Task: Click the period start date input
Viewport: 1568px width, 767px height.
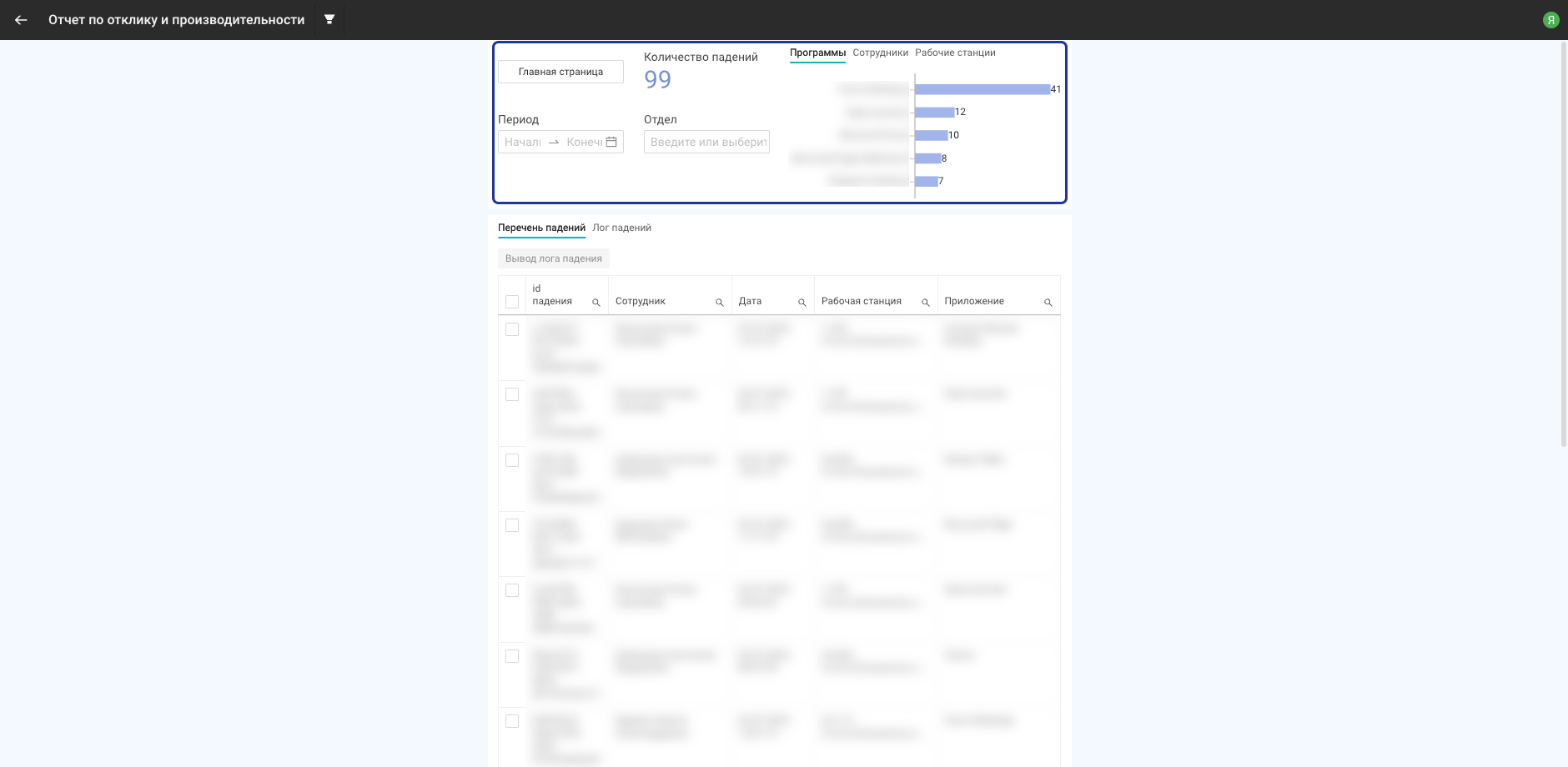Action: pos(523,142)
